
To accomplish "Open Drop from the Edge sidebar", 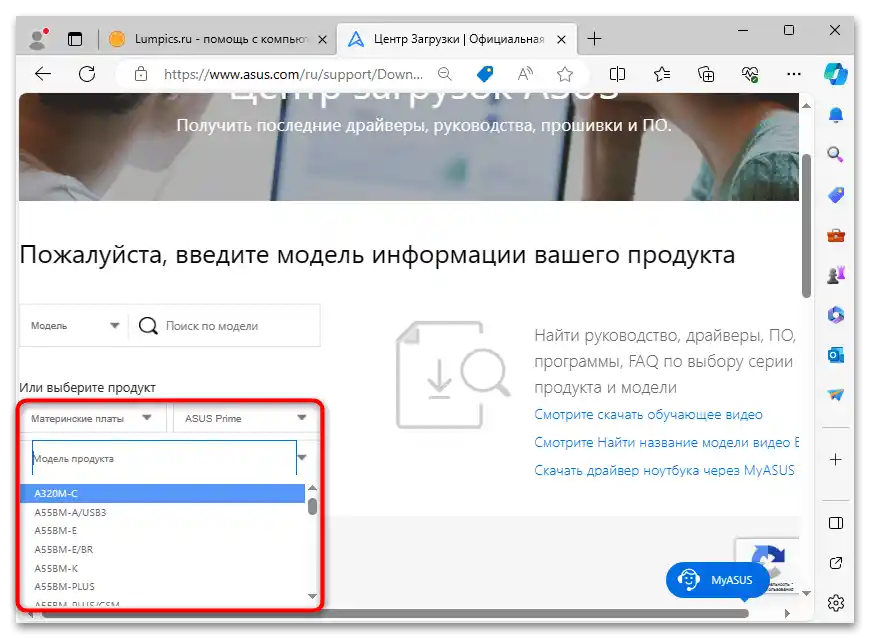I will coord(836,395).
